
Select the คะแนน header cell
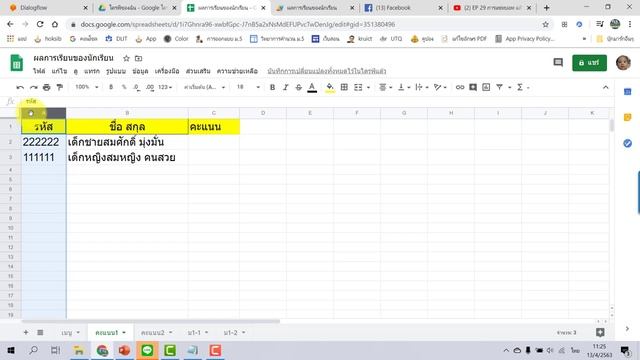214,127
